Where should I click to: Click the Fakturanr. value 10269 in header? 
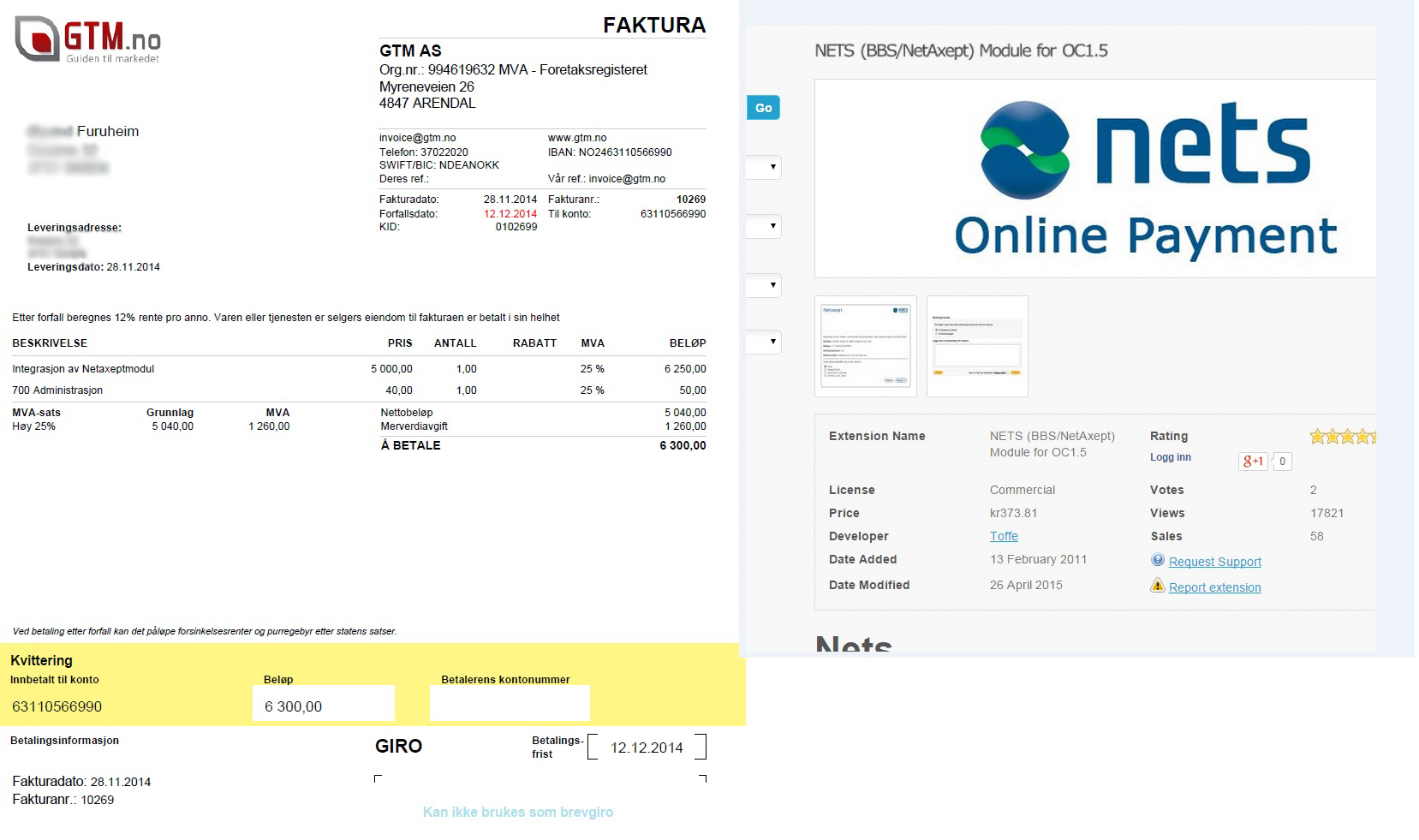tap(691, 200)
